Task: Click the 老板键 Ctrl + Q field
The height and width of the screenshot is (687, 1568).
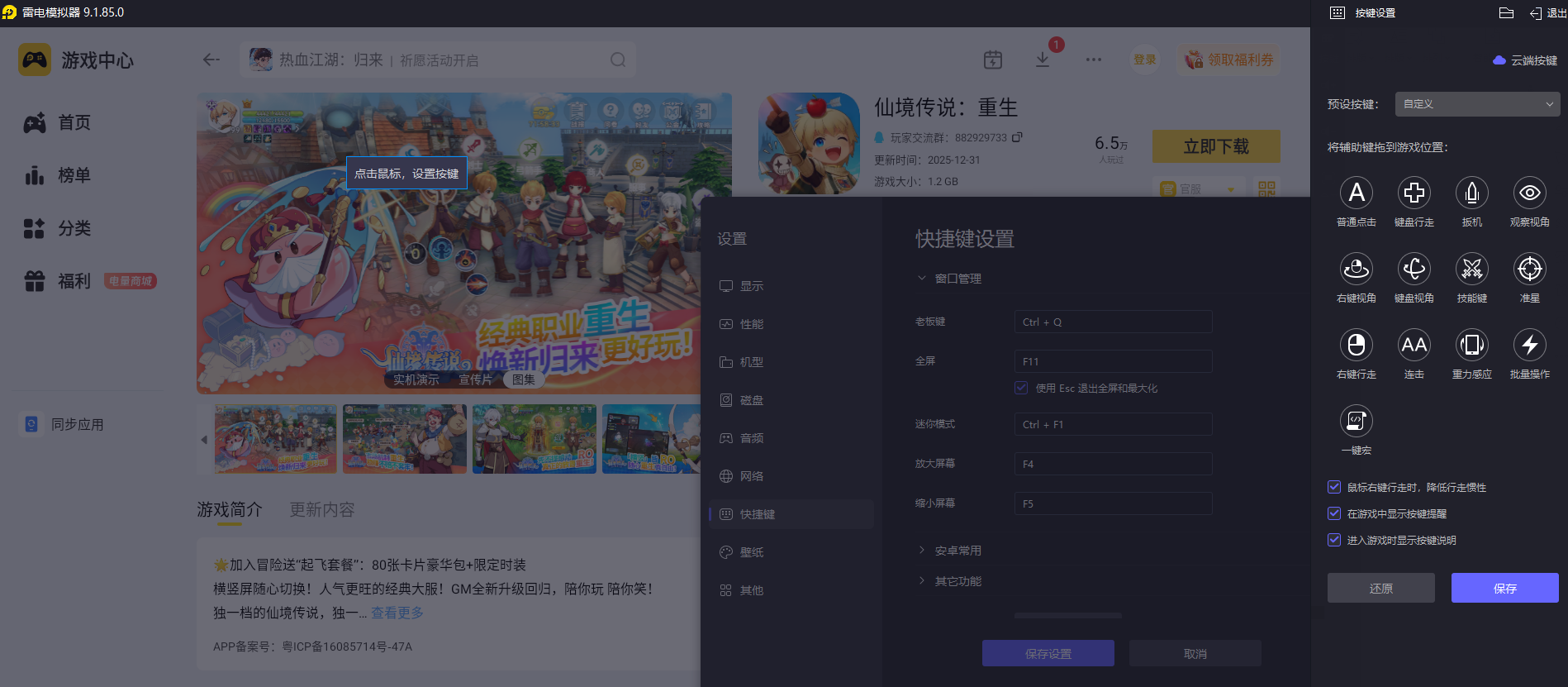Action: tap(1114, 322)
